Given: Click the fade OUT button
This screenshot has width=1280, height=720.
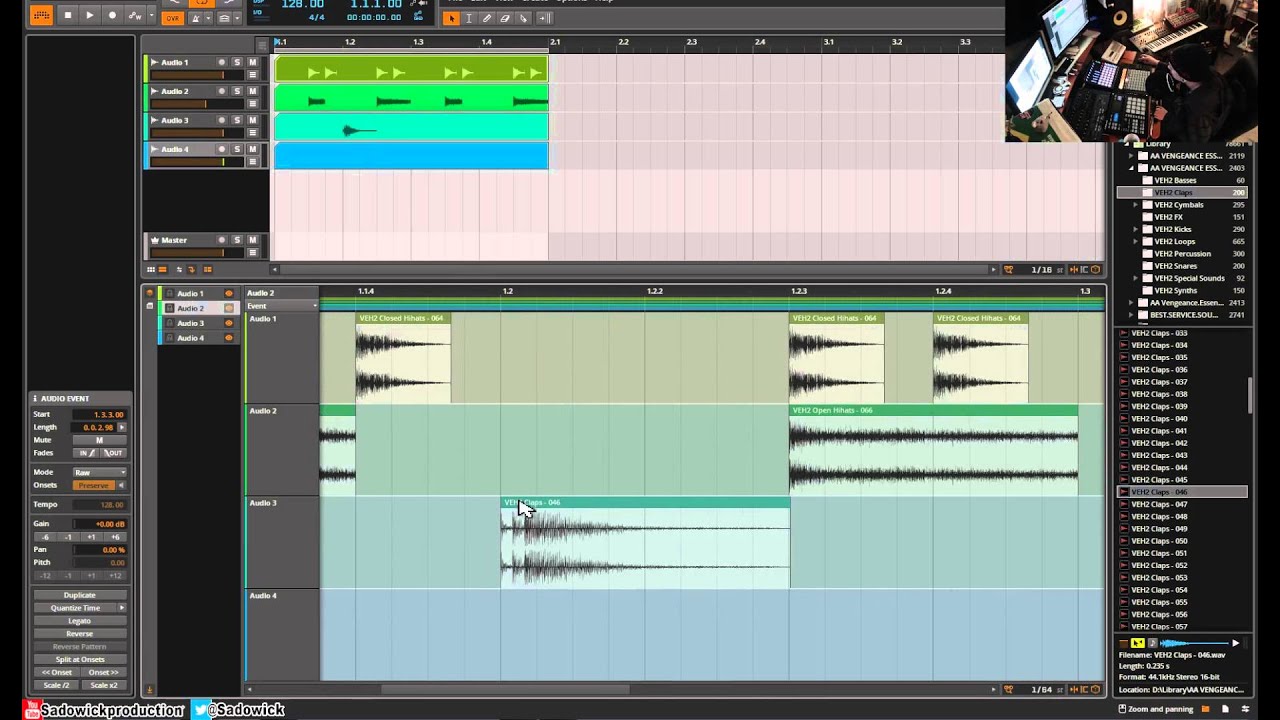Looking at the screenshot, I should 112,453.
